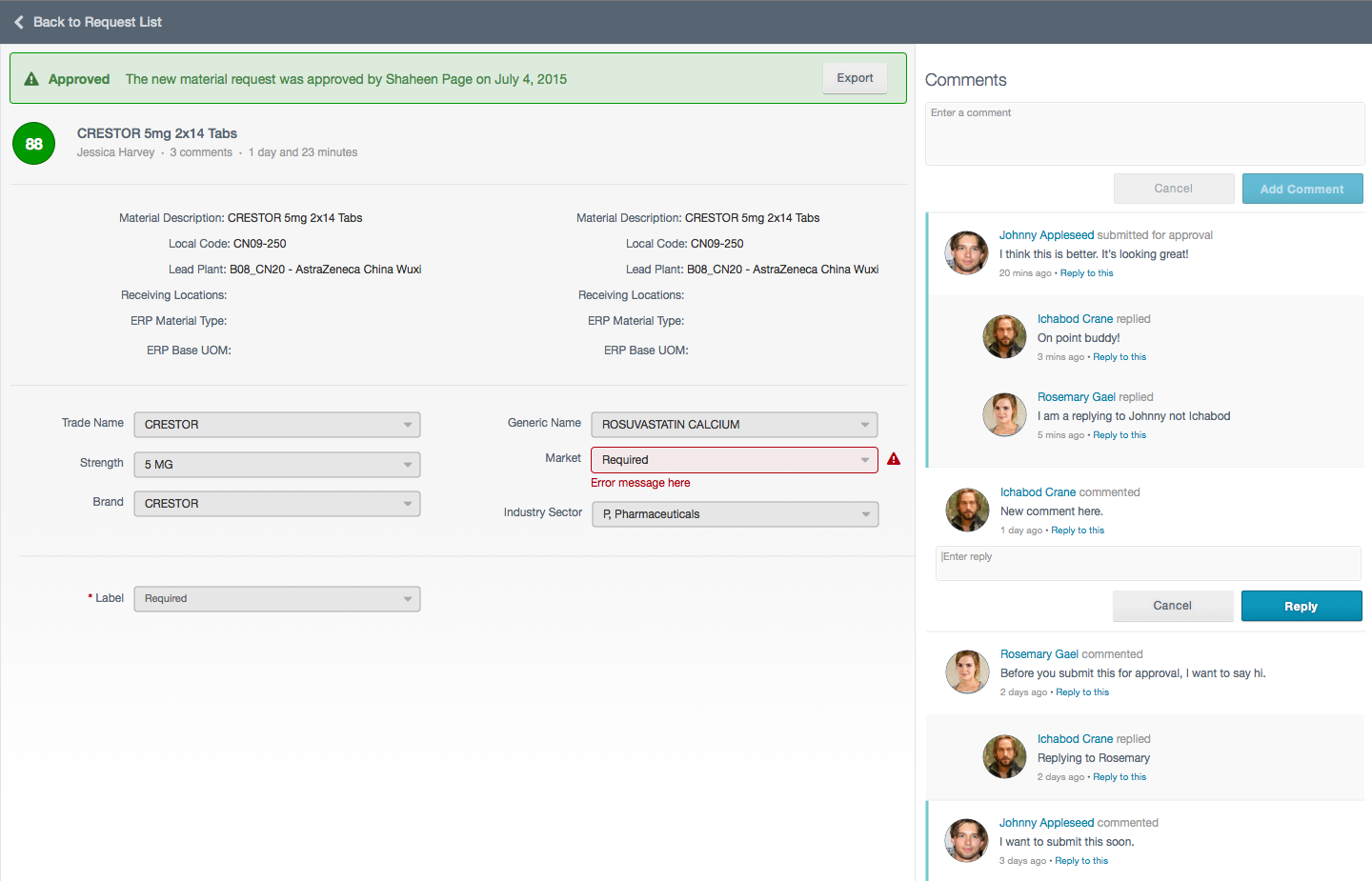
Task: Expand the Strength 5 MG dropdown
Action: pos(276,465)
